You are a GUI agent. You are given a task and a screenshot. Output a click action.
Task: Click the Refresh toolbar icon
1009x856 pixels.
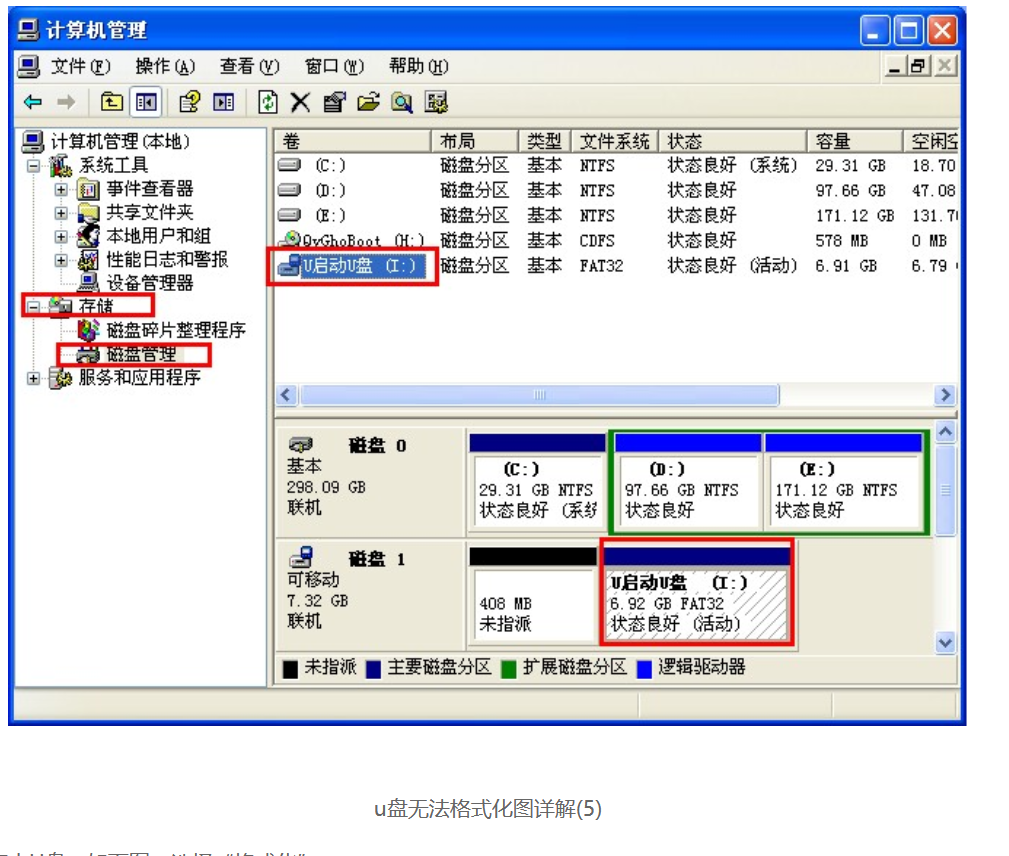tap(268, 102)
